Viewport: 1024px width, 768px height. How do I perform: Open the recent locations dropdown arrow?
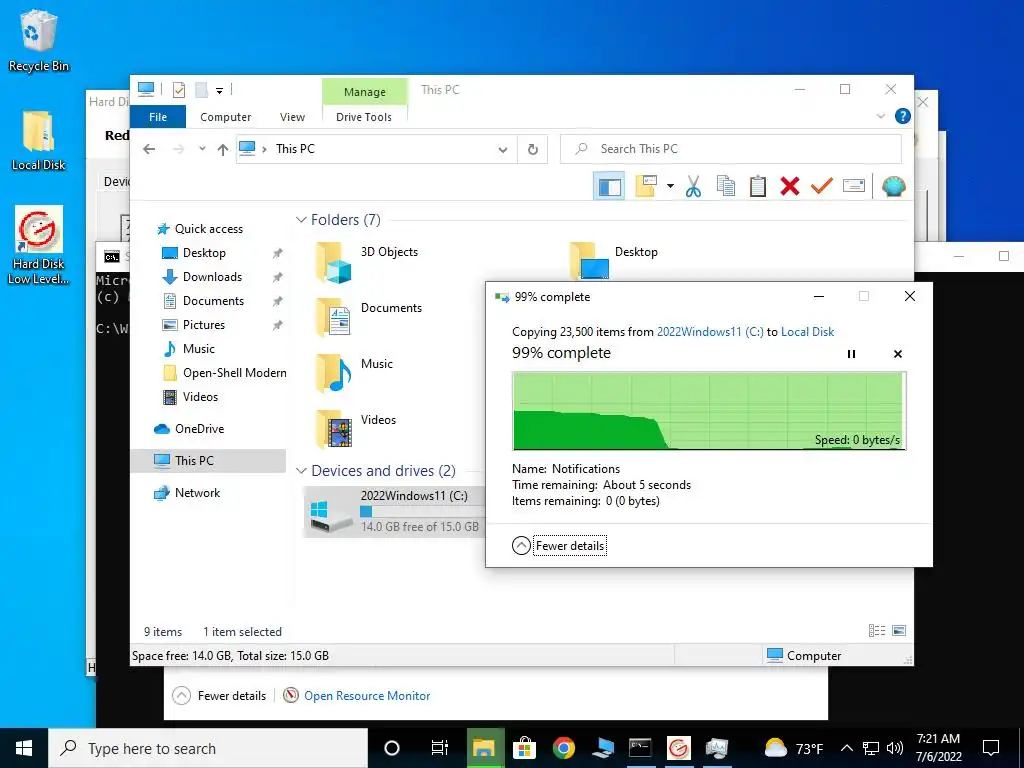coord(202,149)
